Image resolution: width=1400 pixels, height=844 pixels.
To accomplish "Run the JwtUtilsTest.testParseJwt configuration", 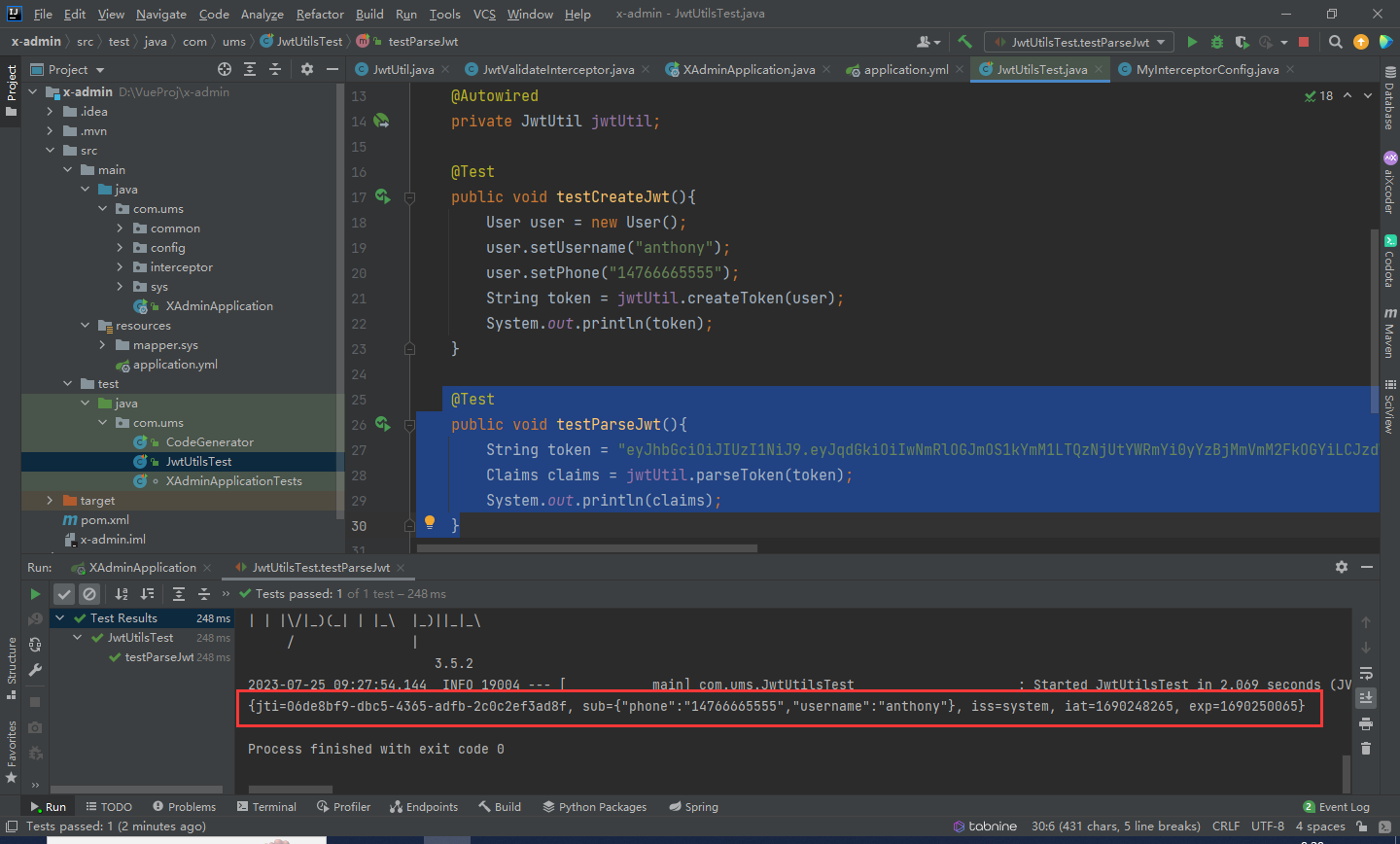I will [1193, 42].
